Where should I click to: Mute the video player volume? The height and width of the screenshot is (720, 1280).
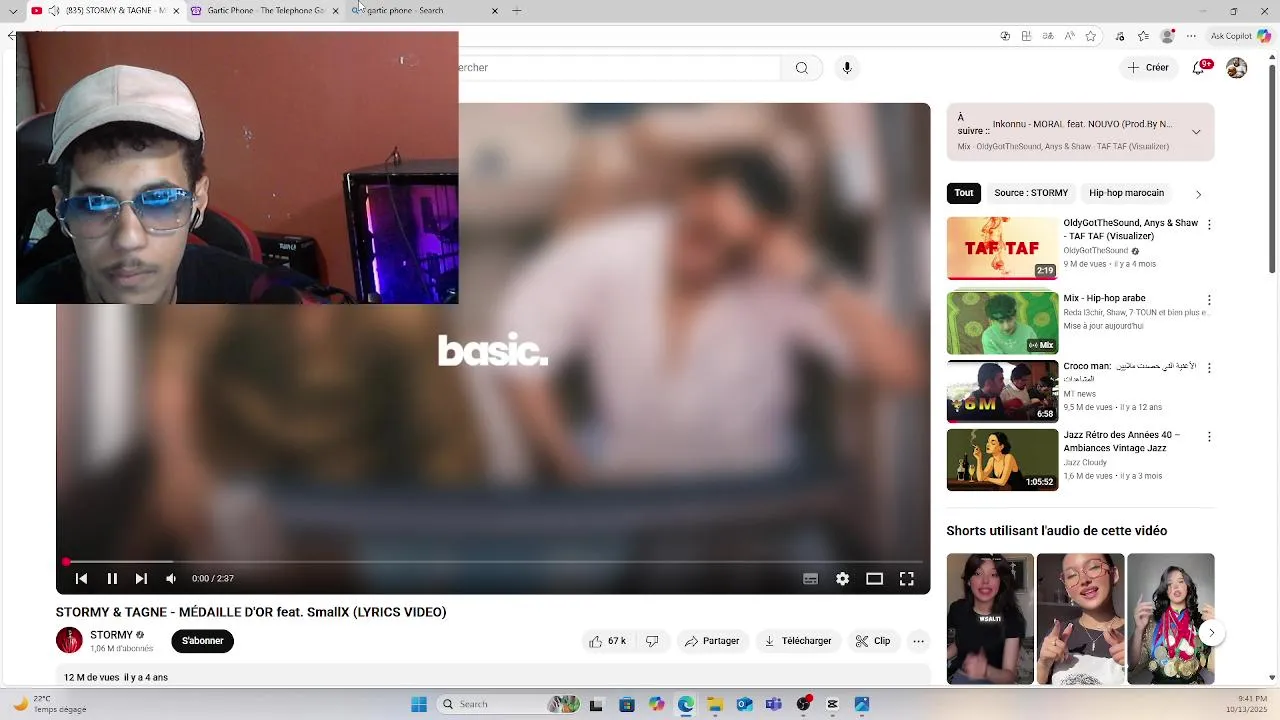171,578
